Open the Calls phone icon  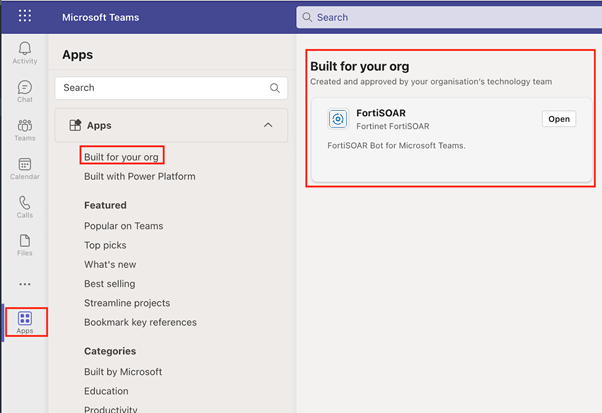(25, 206)
